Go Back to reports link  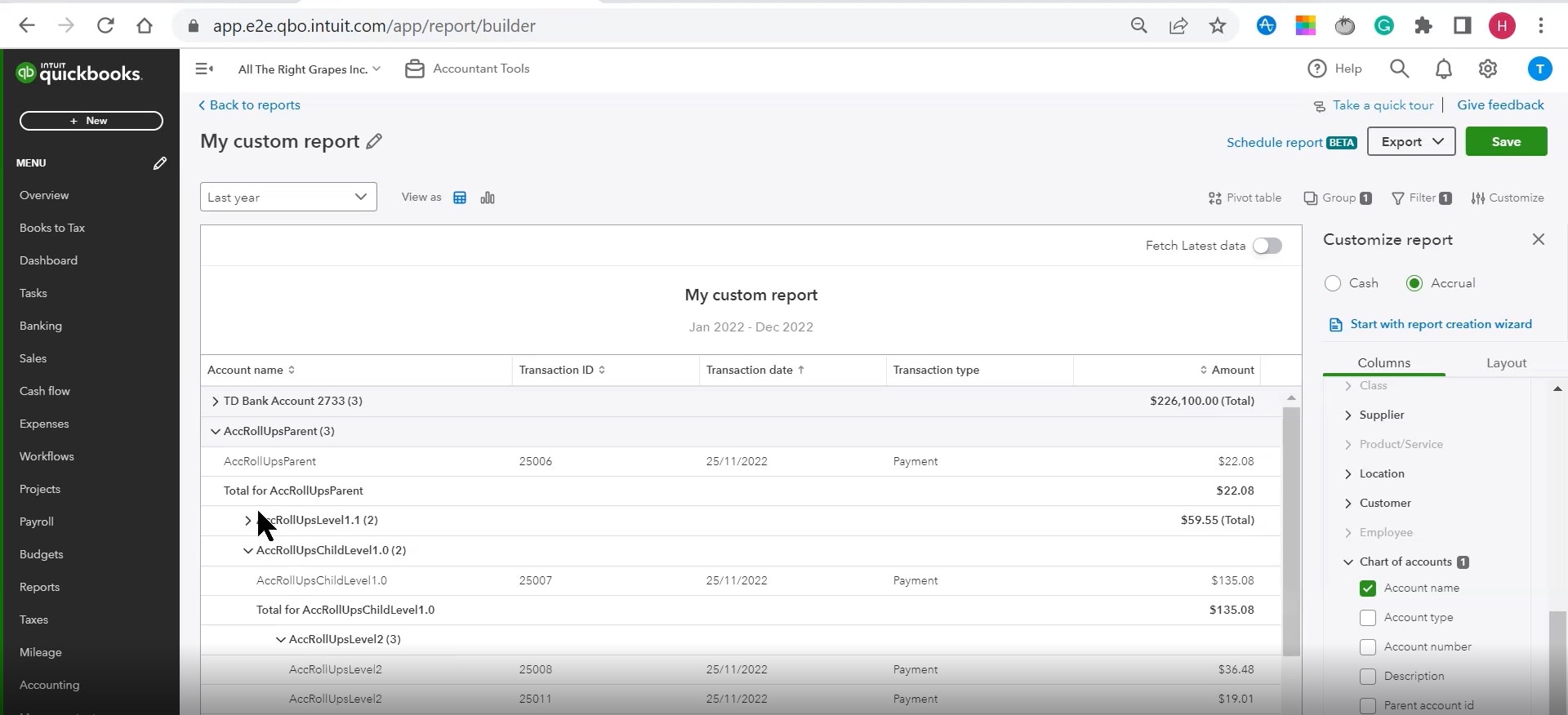point(249,105)
